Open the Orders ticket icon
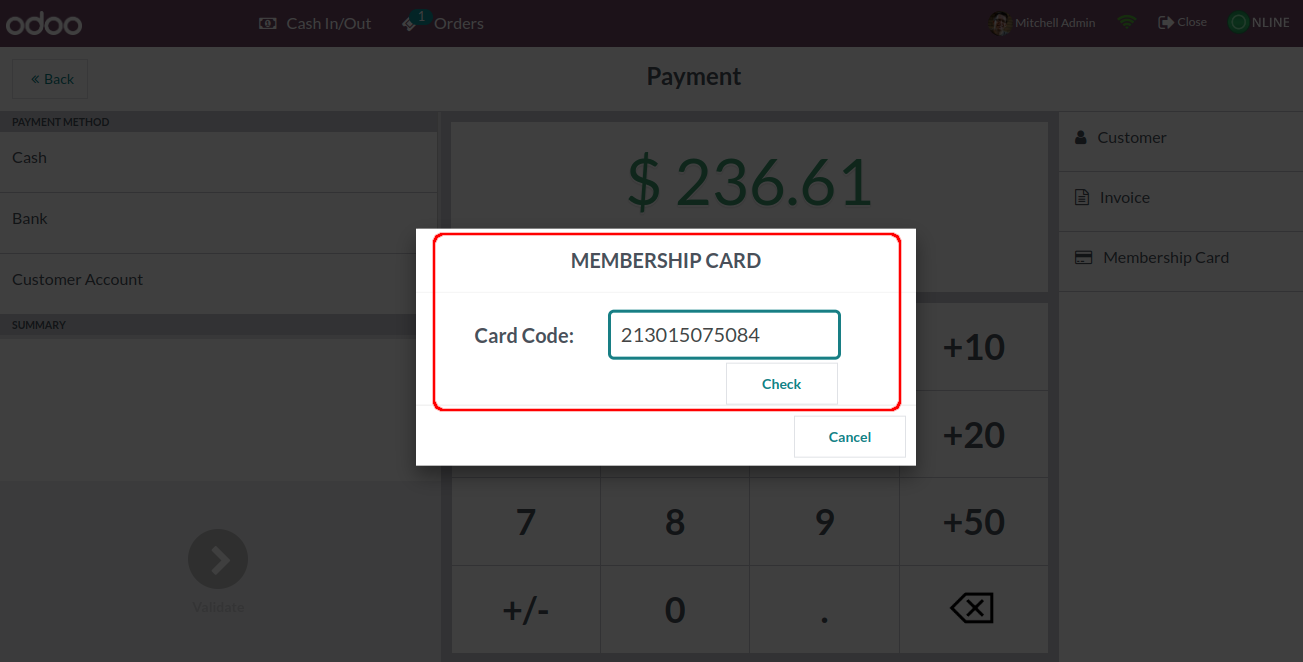This screenshot has height=662, width=1303. 412,22
